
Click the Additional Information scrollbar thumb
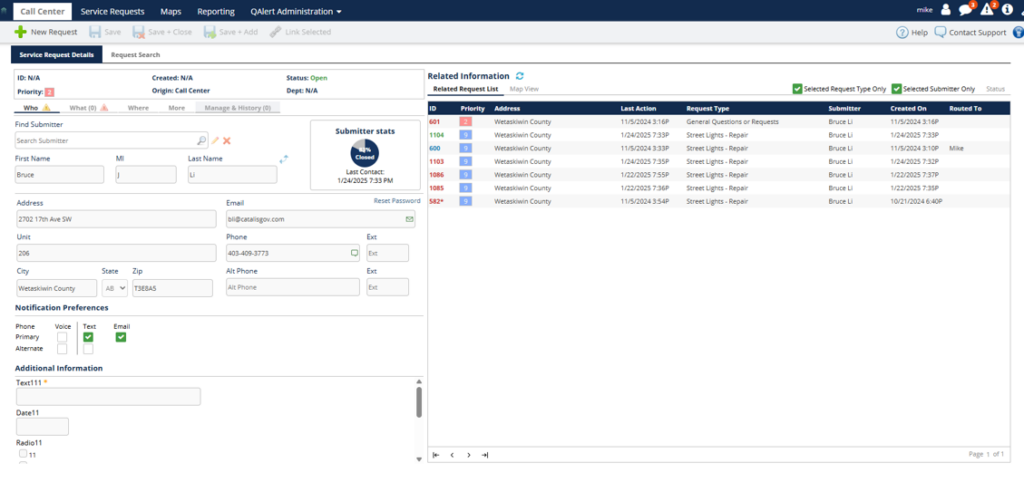click(x=418, y=401)
